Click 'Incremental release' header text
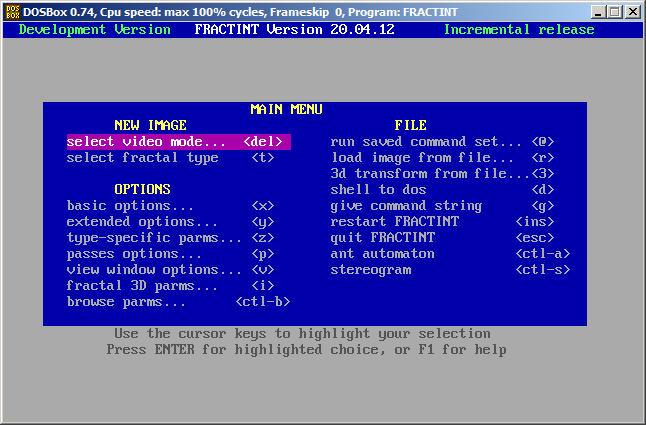The image size is (646, 425). pyautogui.click(x=519, y=30)
